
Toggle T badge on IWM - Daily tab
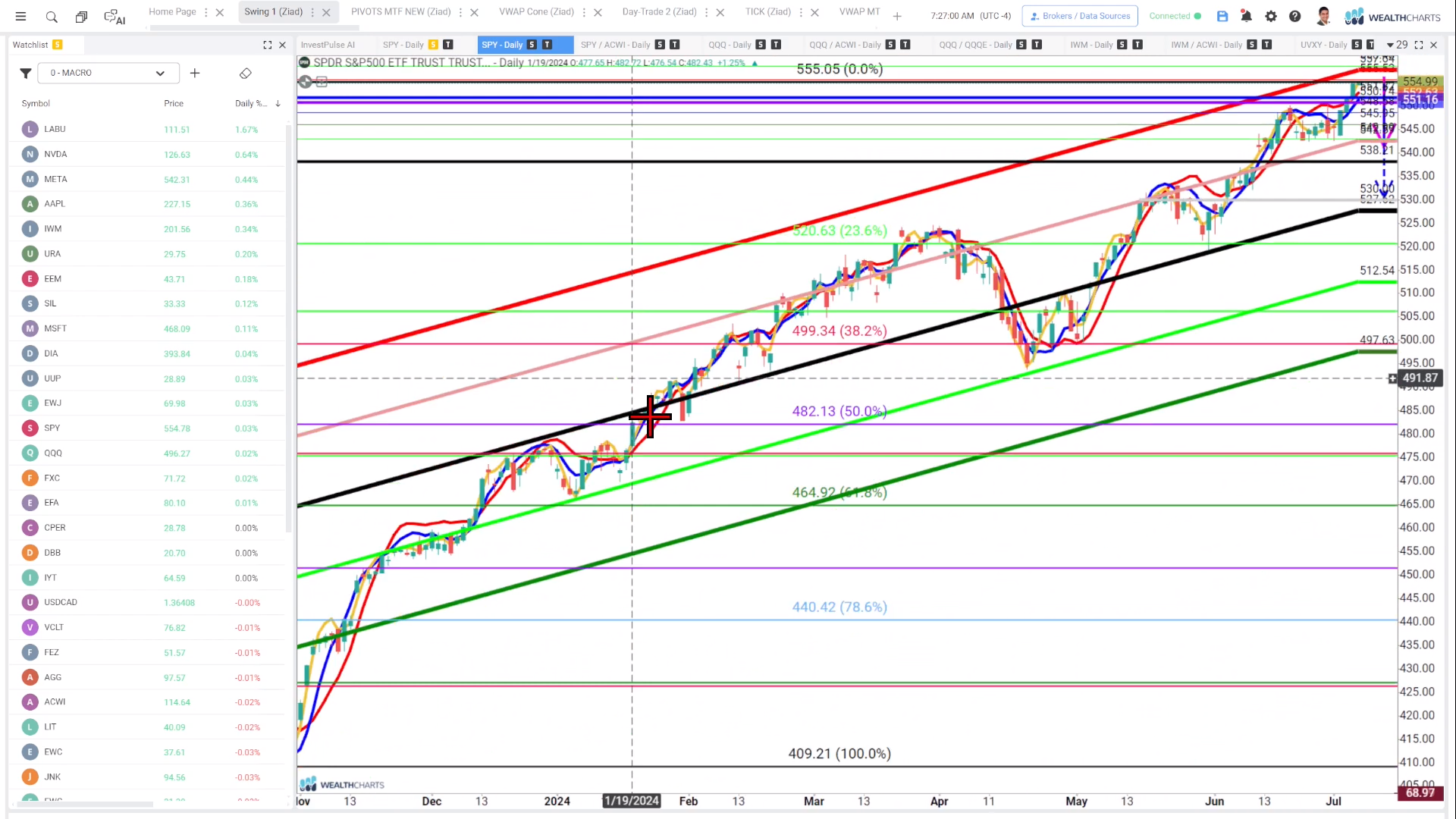pos(1137,45)
